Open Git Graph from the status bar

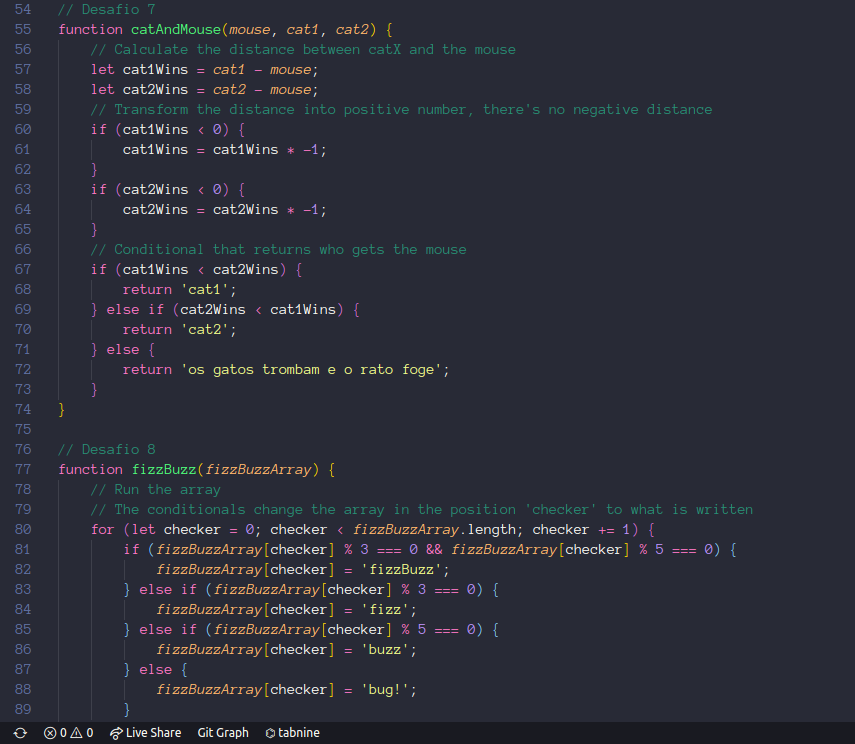pyautogui.click(x=222, y=732)
